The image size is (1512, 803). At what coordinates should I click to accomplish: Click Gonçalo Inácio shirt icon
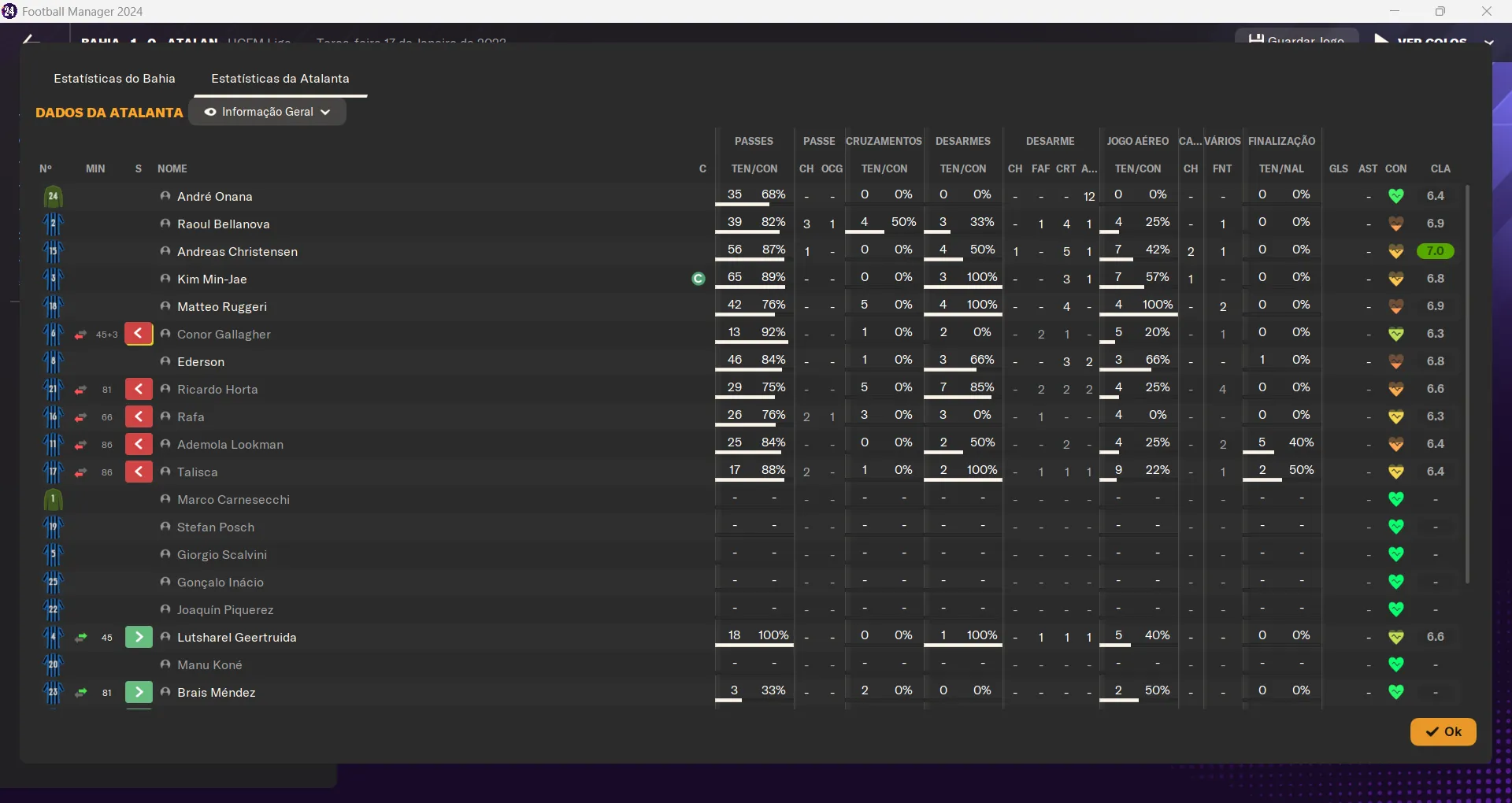click(53, 583)
